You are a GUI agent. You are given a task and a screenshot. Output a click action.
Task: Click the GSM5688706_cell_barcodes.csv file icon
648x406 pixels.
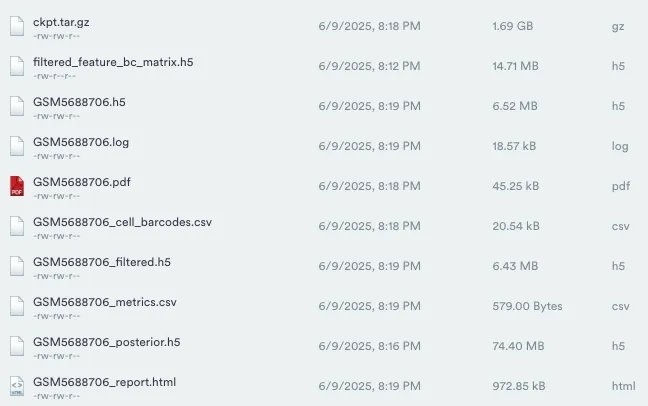(17, 226)
